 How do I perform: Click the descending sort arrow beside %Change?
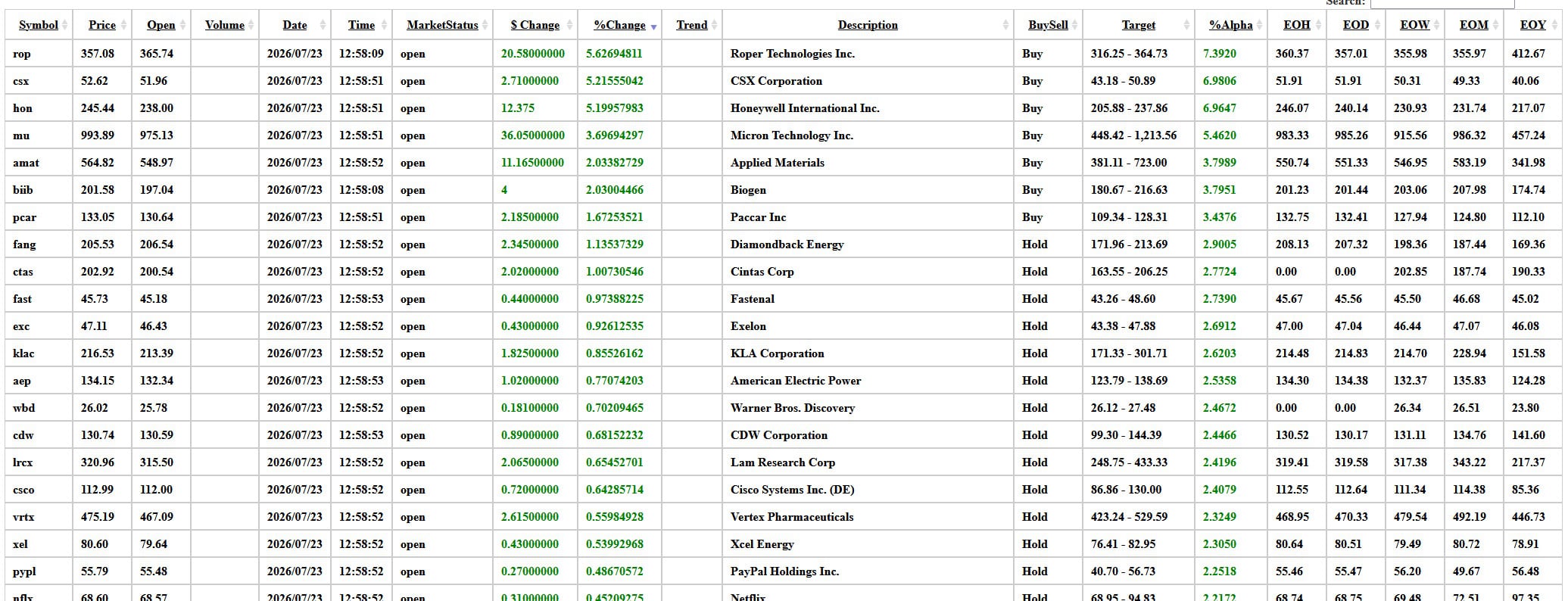[x=654, y=27]
